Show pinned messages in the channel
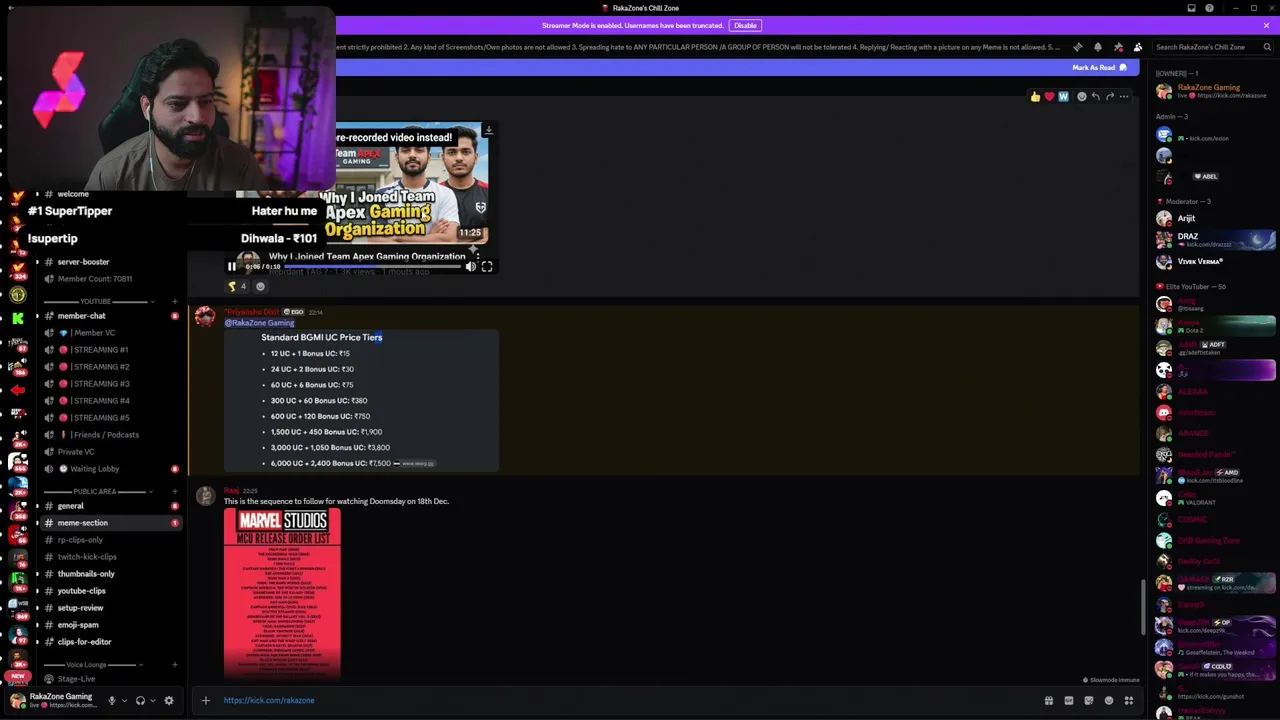The width and height of the screenshot is (1280, 720). pyautogui.click(x=1118, y=47)
